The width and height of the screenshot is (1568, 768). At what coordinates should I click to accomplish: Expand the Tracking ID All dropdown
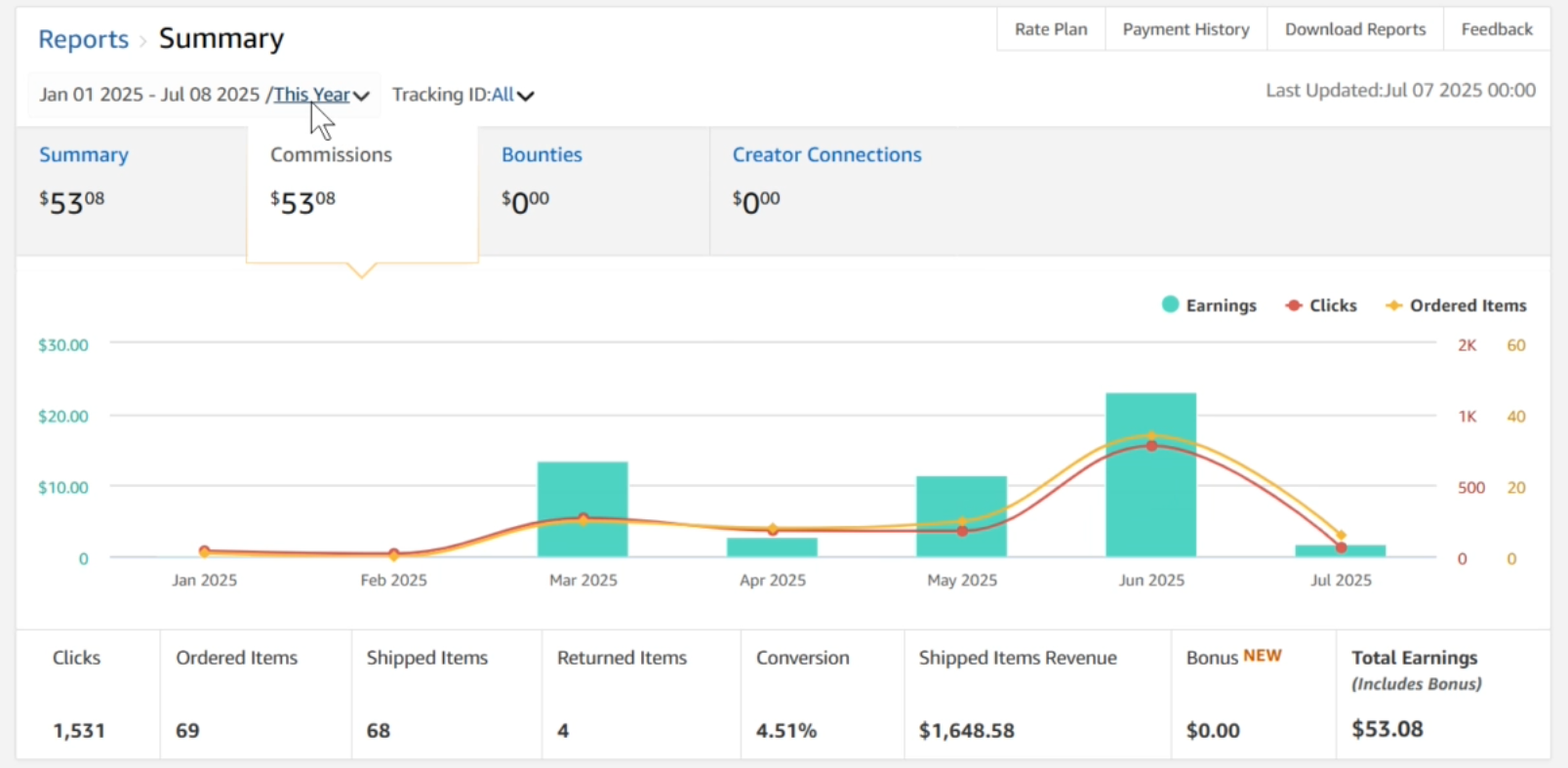coord(462,95)
